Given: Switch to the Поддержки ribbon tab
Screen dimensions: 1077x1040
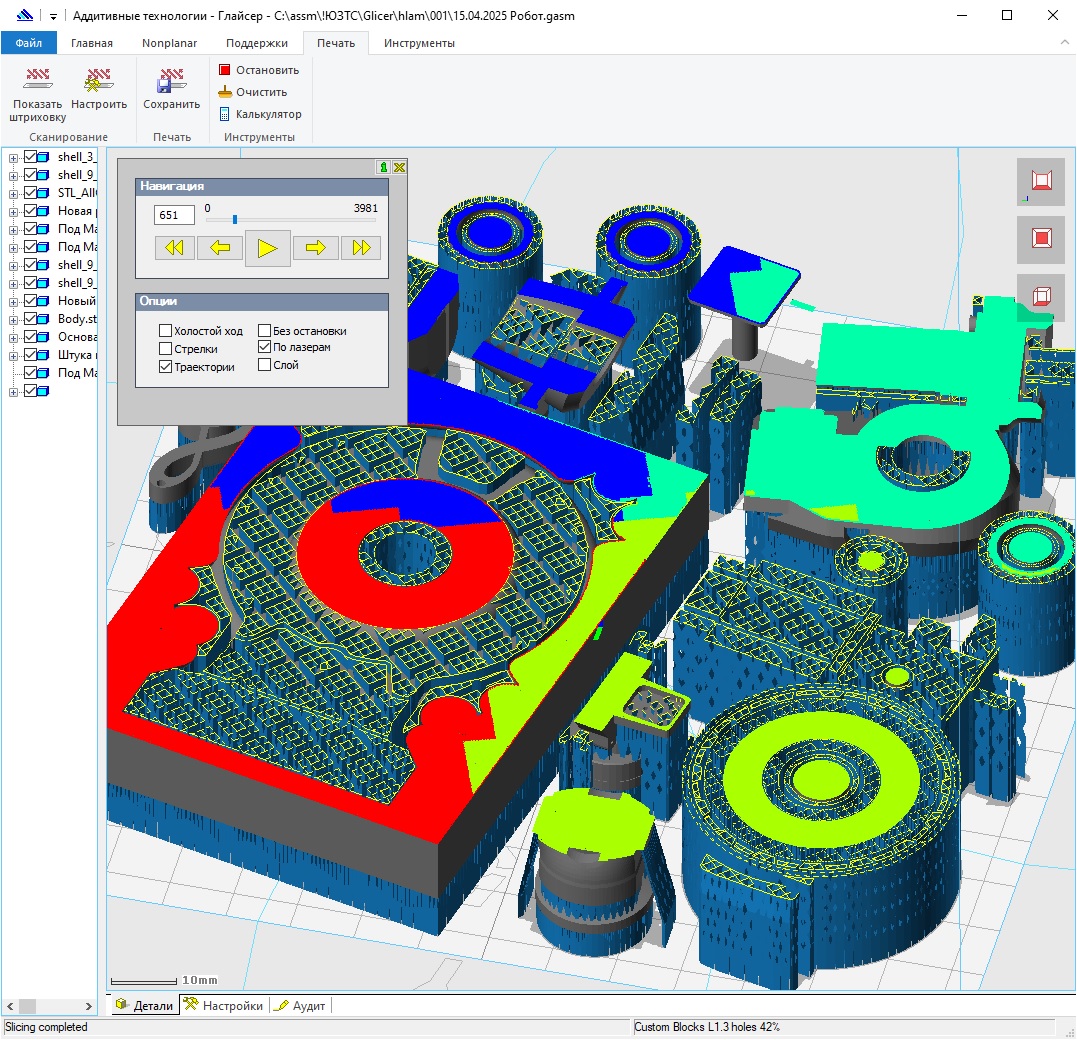Looking at the screenshot, I should [257, 43].
